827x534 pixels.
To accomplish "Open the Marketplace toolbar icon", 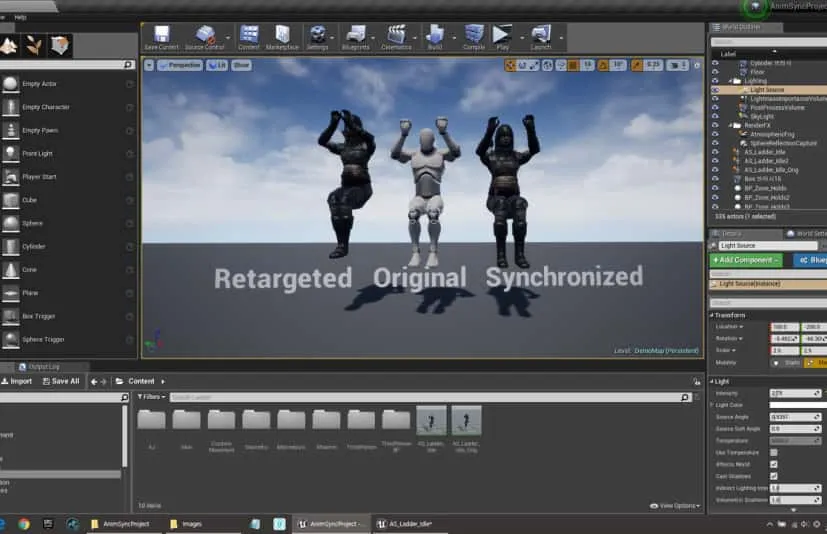I will (x=282, y=37).
